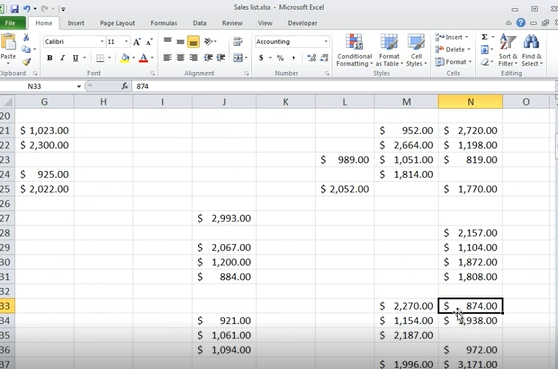The width and height of the screenshot is (558, 369).
Task: Increase font size with Grow Font icon
Action: 137,42
